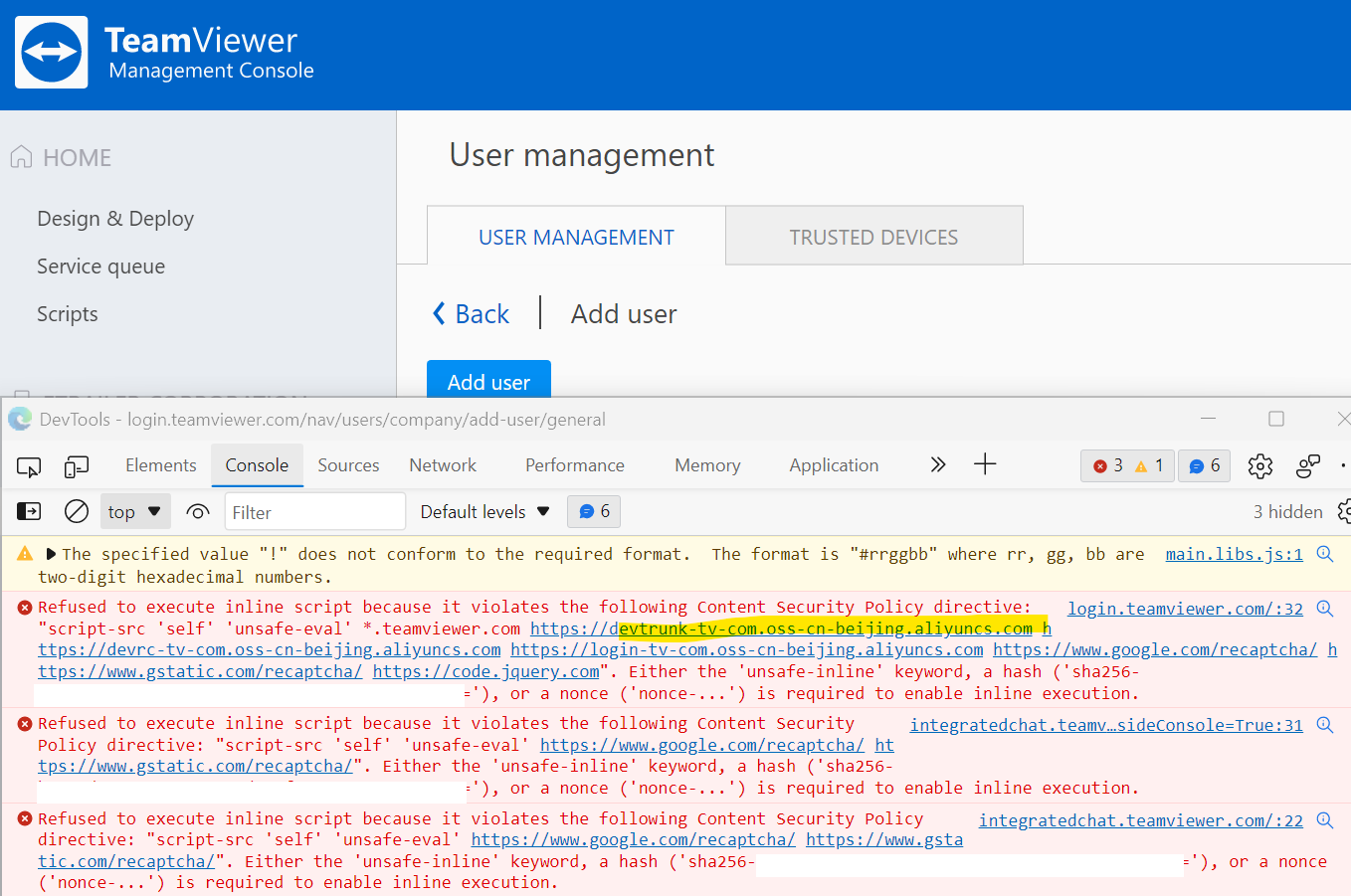Viewport: 1351px width, 896px height.
Task: Open https://code.jquery.com link in first error
Action: (485, 671)
